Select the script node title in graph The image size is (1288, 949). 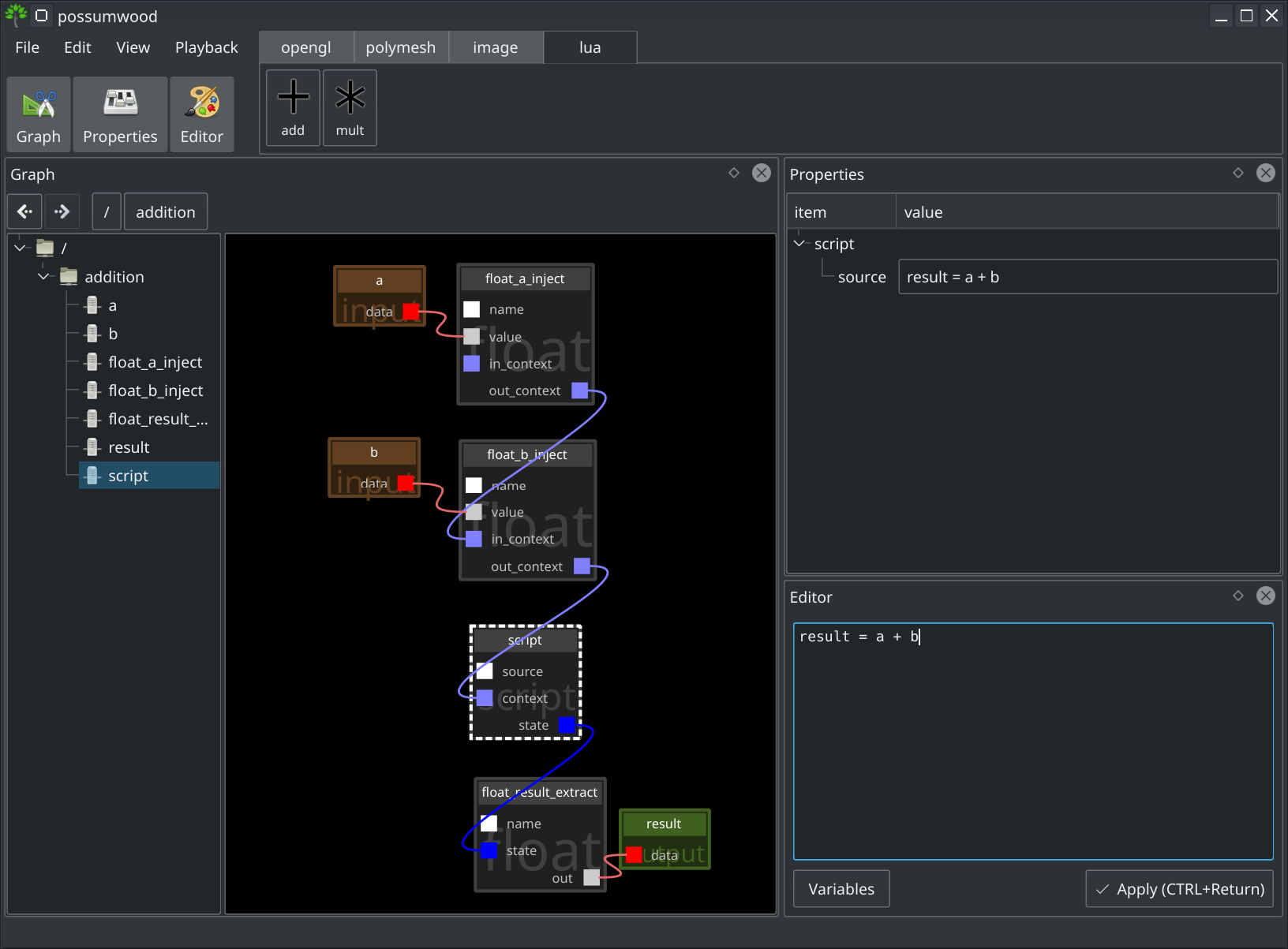525,641
